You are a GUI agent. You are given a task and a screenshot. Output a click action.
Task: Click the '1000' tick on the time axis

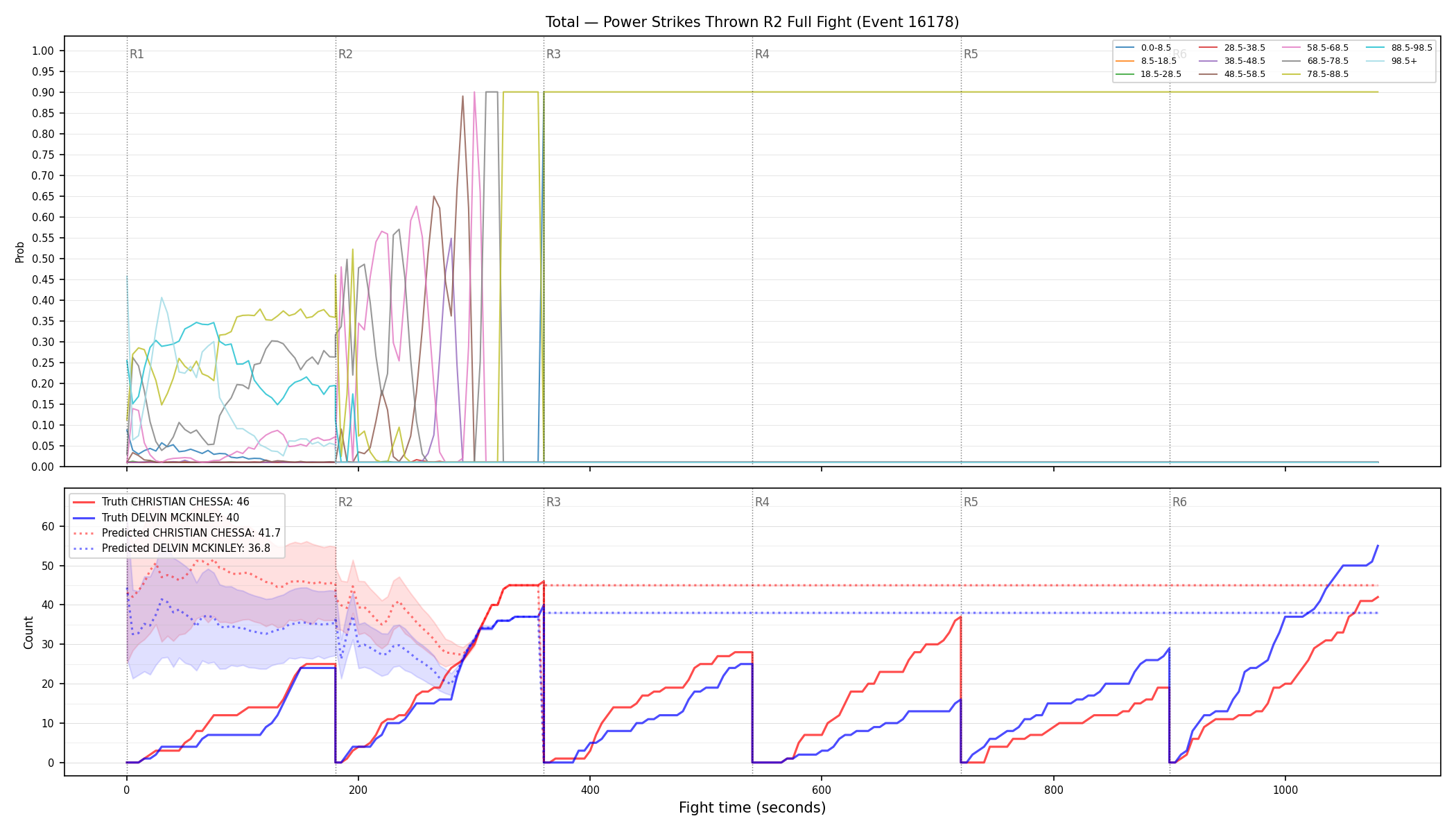[1285, 790]
